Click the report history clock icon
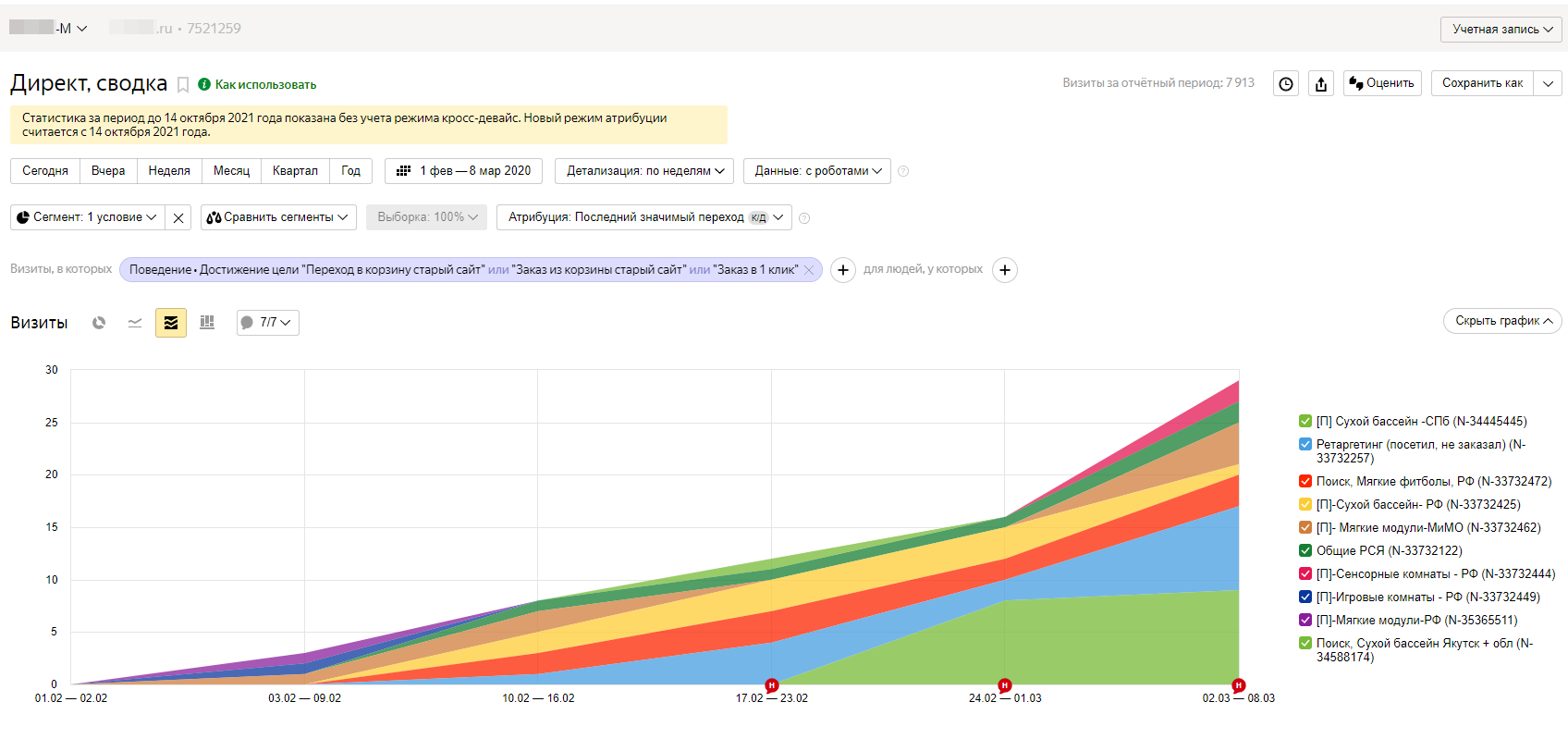This screenshot has height=739, width=1568. point(1286,83)
